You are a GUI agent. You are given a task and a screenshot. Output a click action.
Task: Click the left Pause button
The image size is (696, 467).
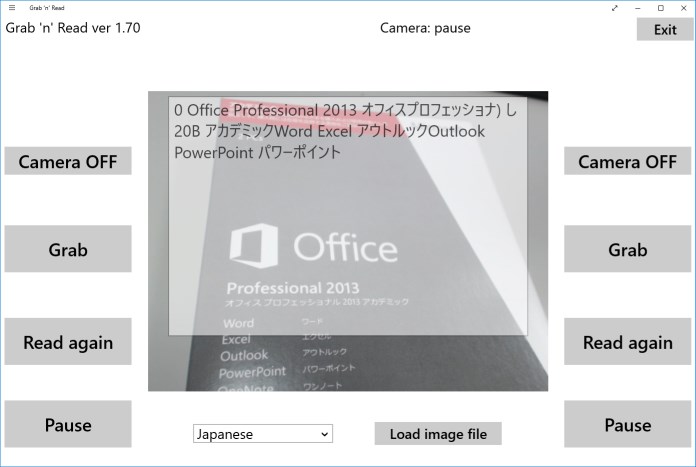click(68, 424)
